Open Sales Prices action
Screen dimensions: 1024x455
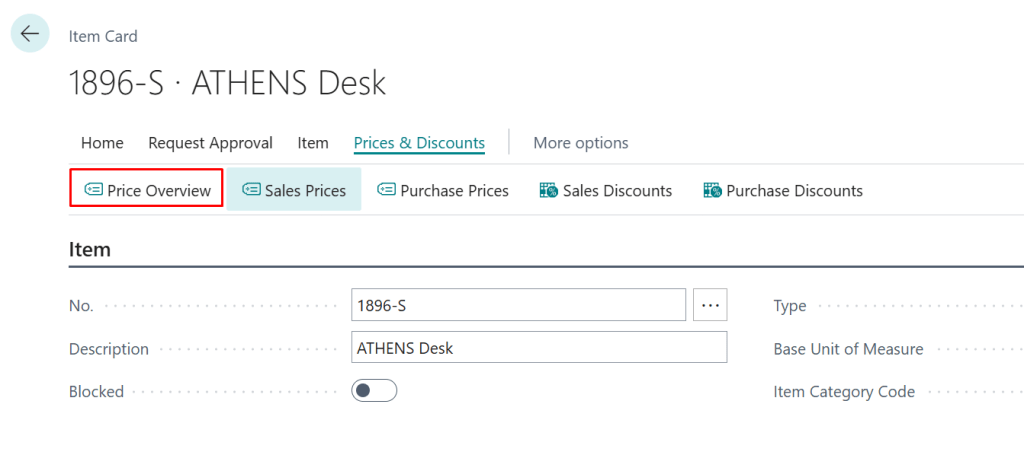pos(294,190)
